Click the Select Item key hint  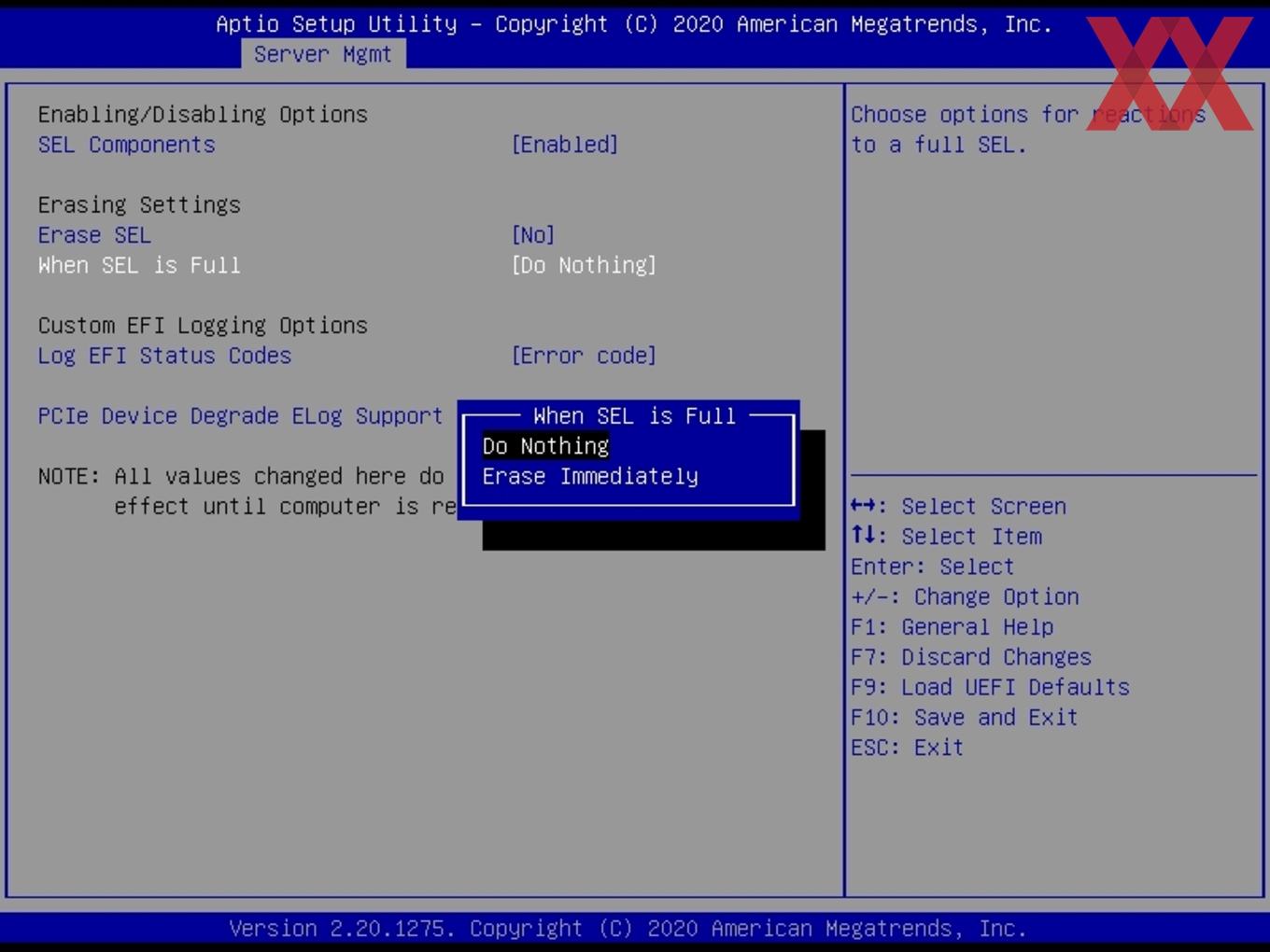pyautogui.click(x=946, y=537)
